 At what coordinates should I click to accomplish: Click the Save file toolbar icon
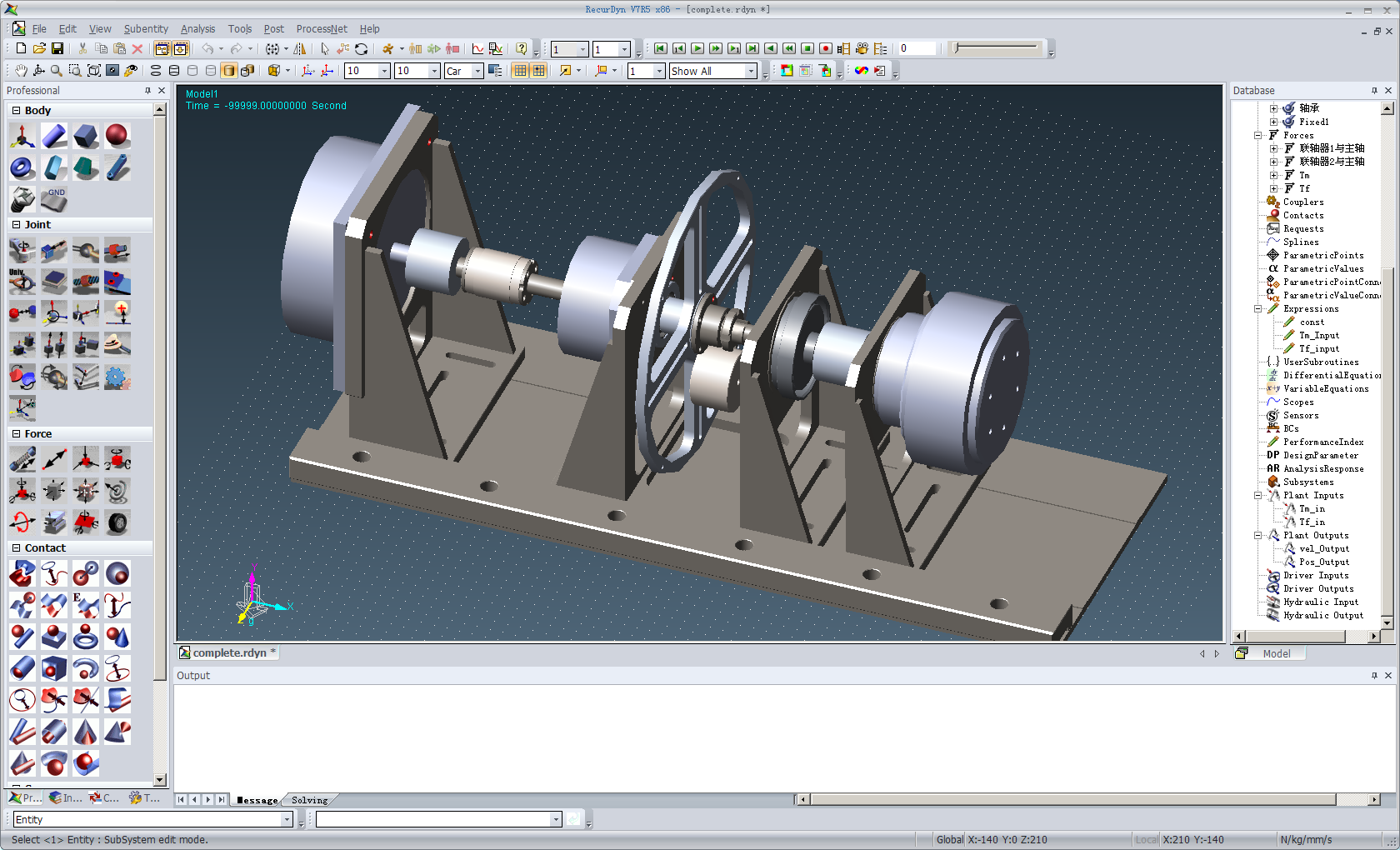pyautogui.click(x=57, y=49)
